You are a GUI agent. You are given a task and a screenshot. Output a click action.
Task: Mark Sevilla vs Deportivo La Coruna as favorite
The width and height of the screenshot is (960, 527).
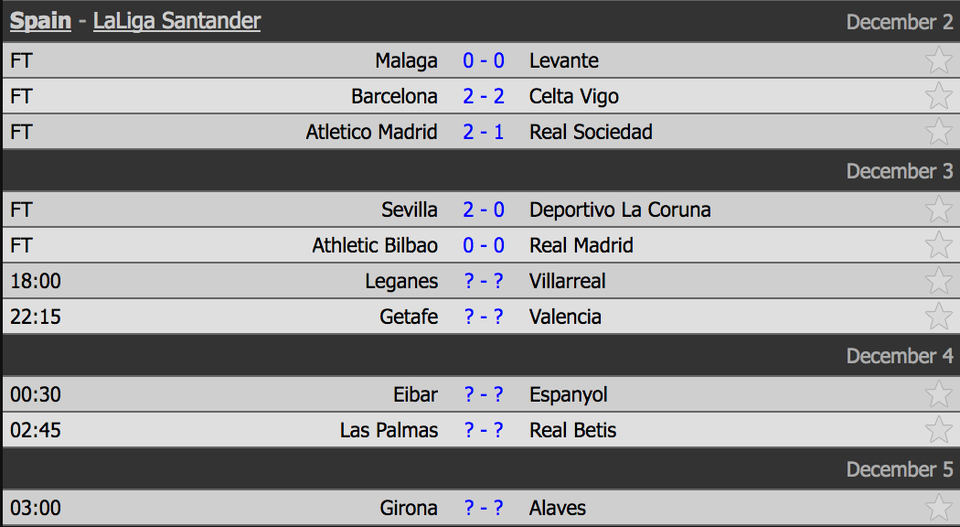tap(938, 209)
